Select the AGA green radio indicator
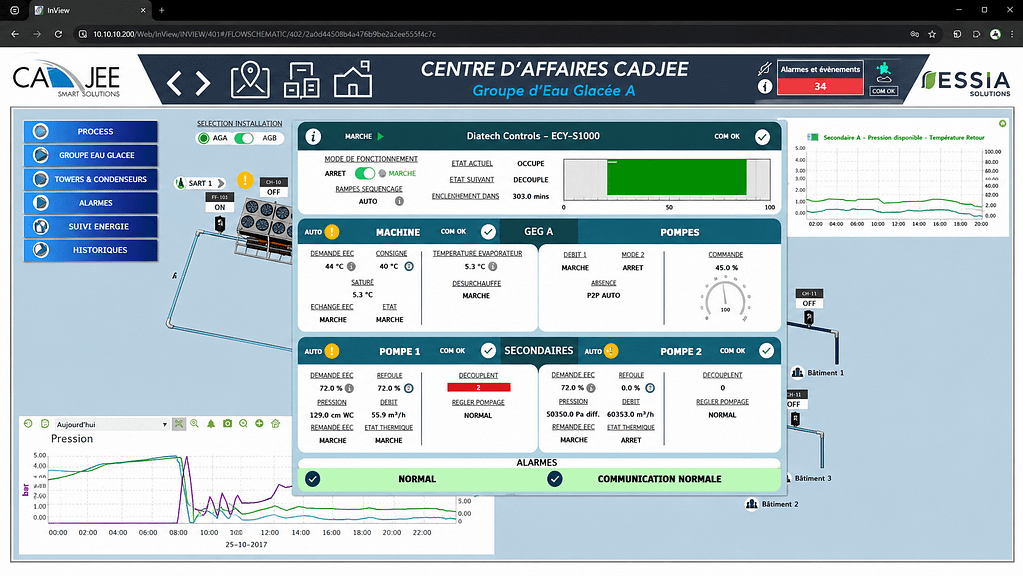 204,138
